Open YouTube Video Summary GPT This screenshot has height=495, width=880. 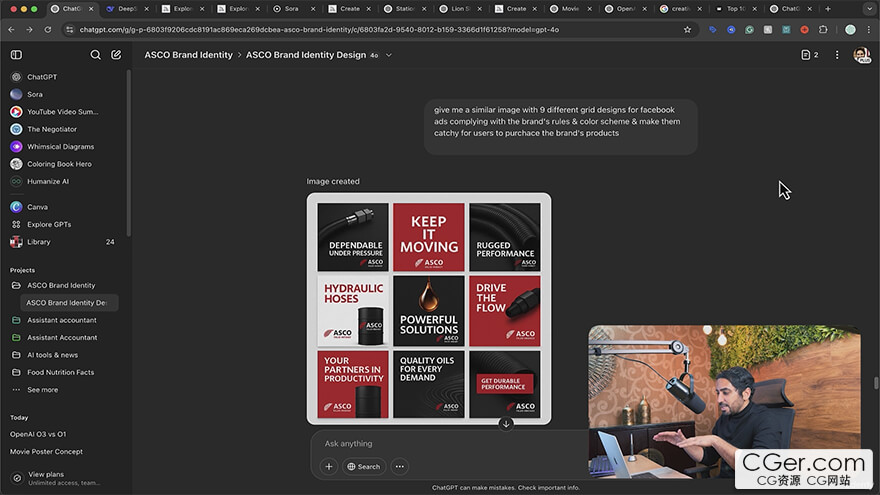[x=62, y=112]
